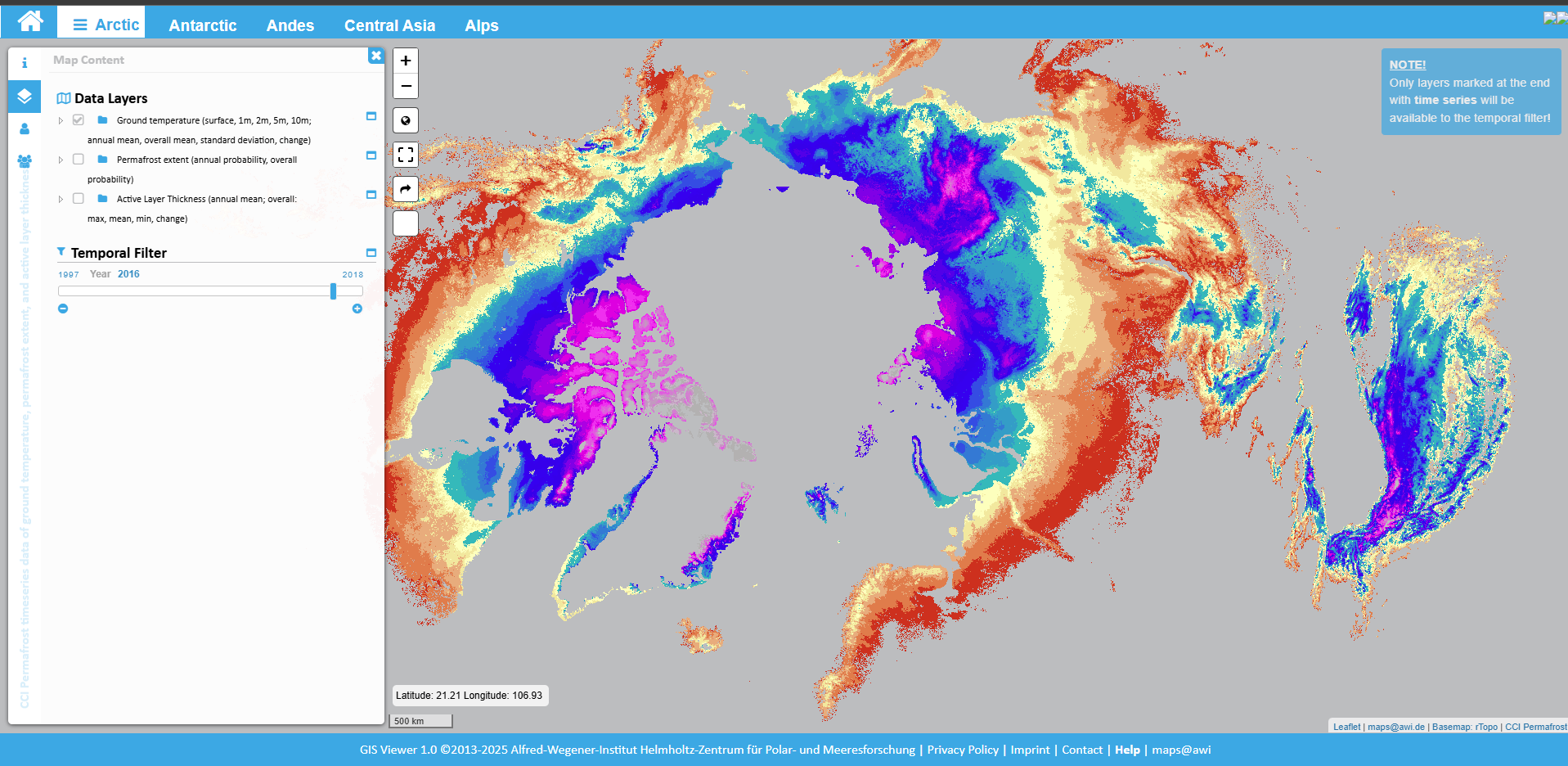The width and height of the screenshot is (1568, 766).
Task: Open the legend for Ground temperature layer
Action: click(371, 117)
